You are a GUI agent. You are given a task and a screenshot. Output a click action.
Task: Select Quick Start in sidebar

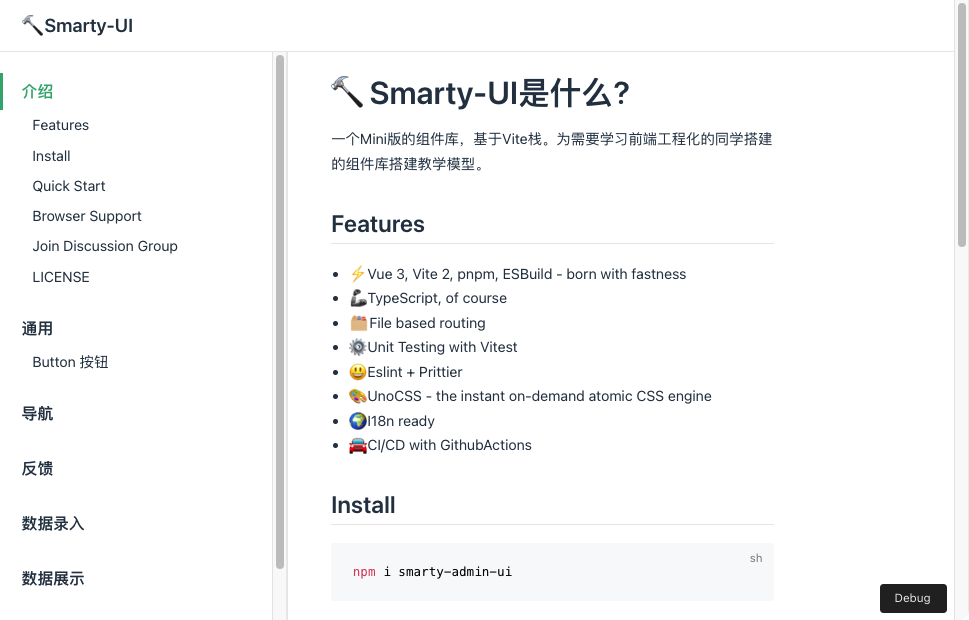tap(69, 186)
